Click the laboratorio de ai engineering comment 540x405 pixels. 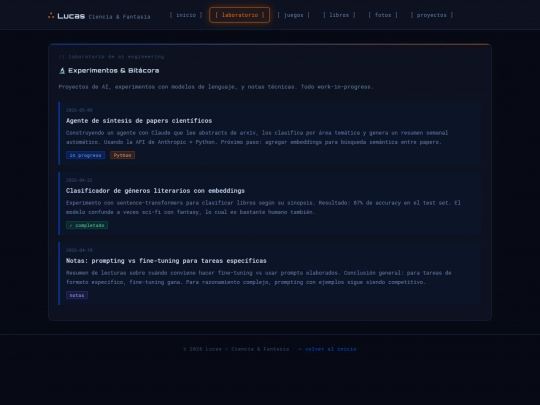point(111,56)
